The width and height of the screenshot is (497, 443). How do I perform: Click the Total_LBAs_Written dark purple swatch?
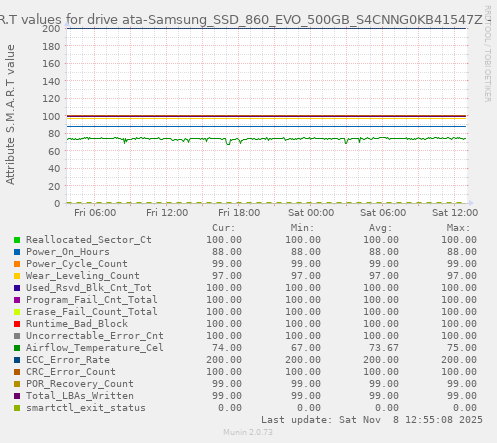(x=17, y=396)
